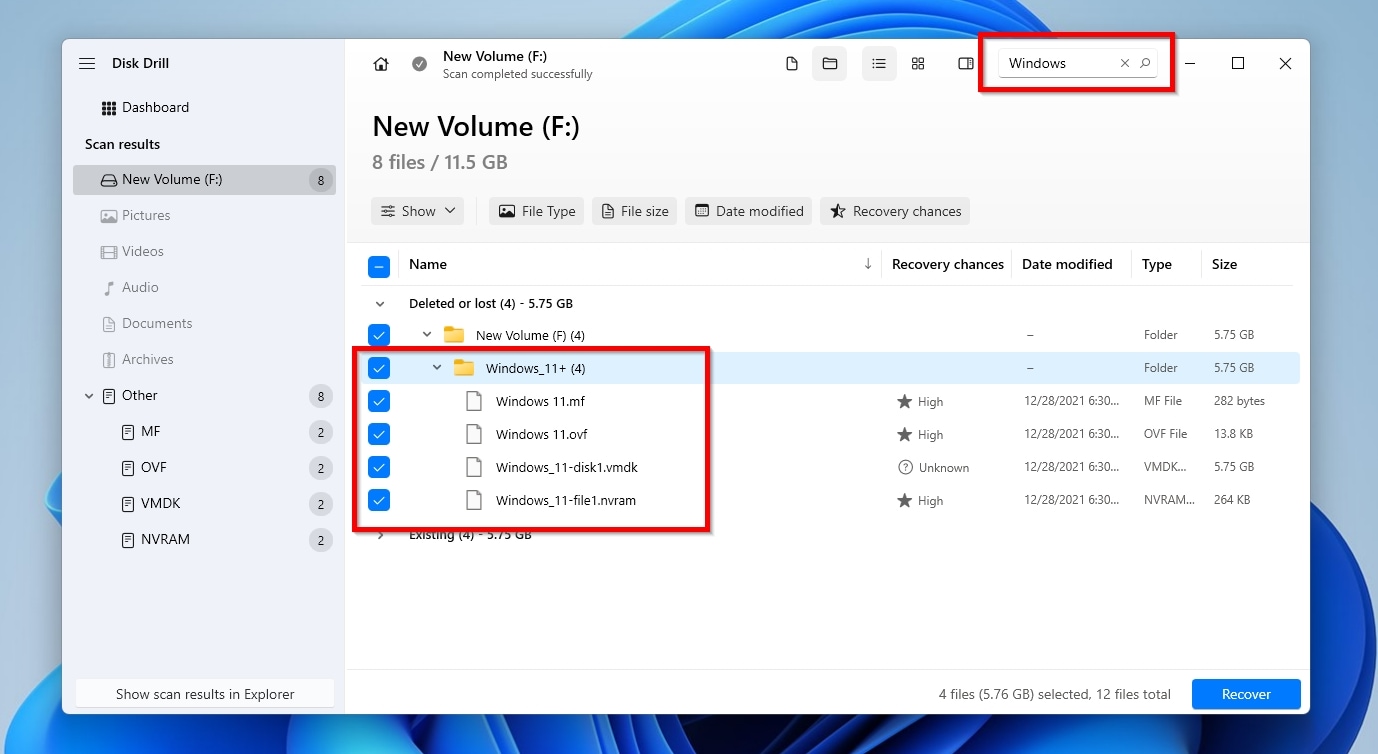The height and width of the screenshot is (754, 1378).
Task: Select the list view icon
Action: 879,64
